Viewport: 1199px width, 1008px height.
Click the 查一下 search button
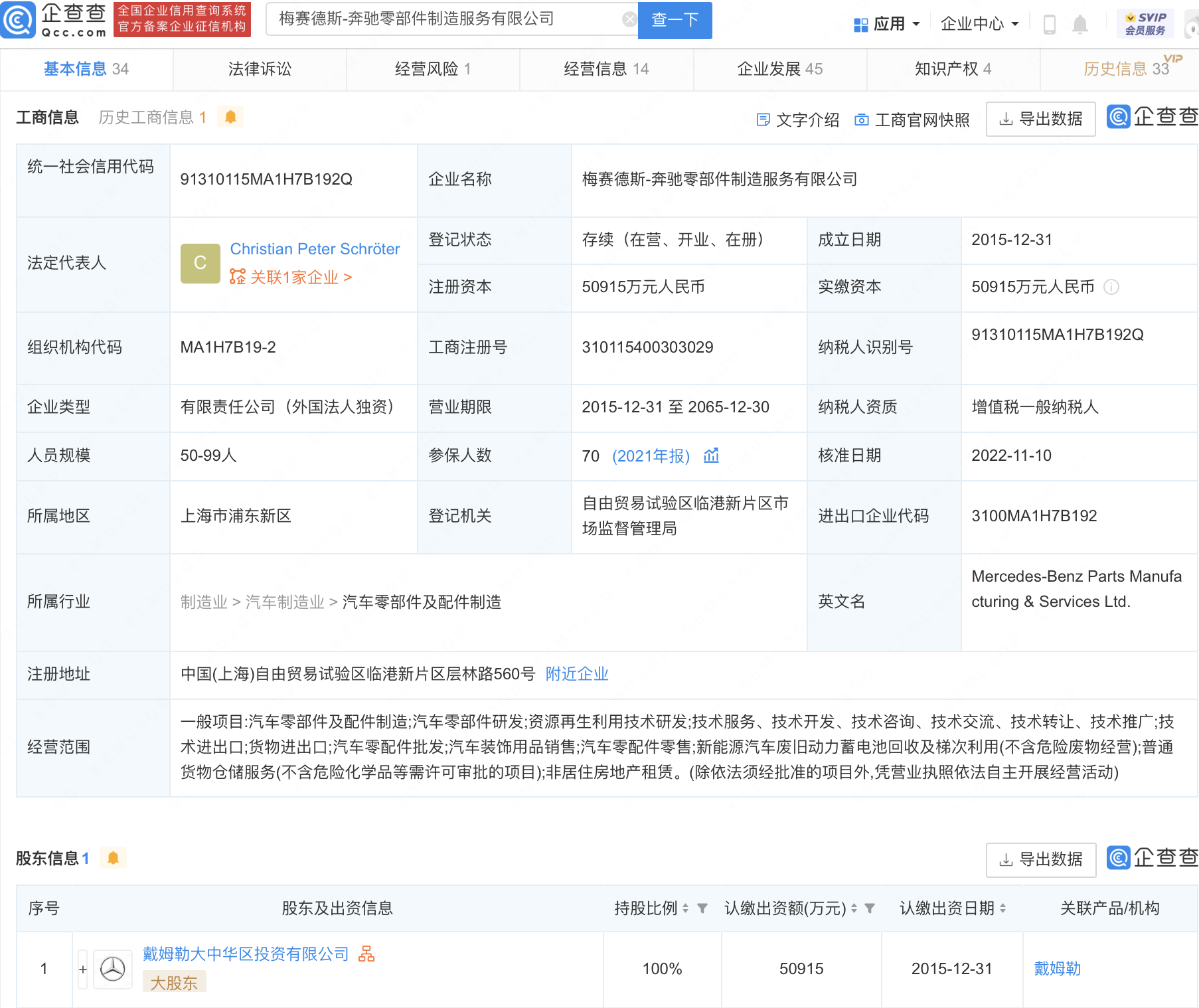tap(675, 20)
